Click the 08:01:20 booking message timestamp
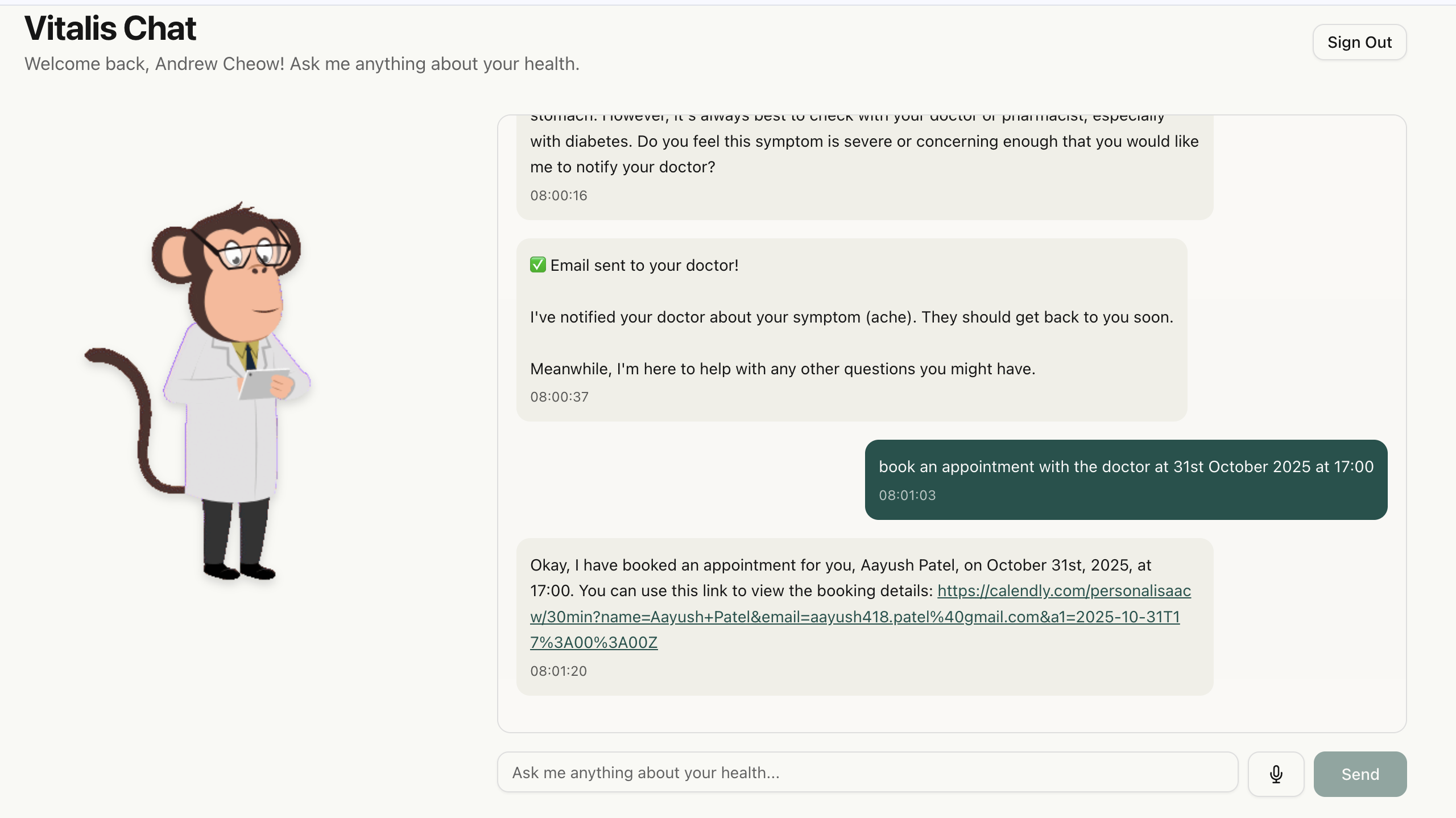Viewport: 1456px width, 818px height. [559, 671]
